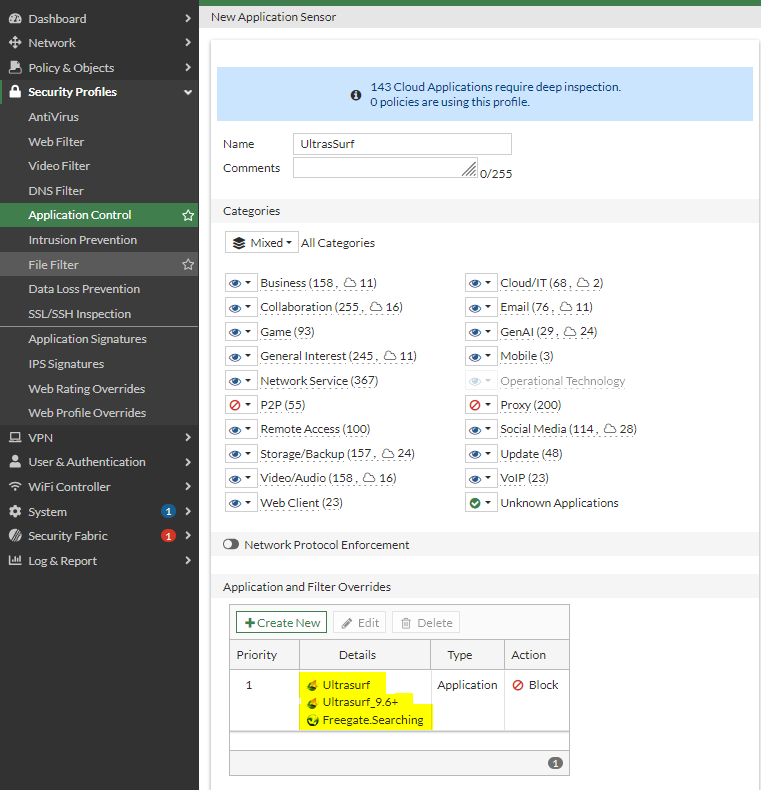Click the Dashboard gauge icon
The width and height of the screenshot is (761, 790).
pos(15,19)
